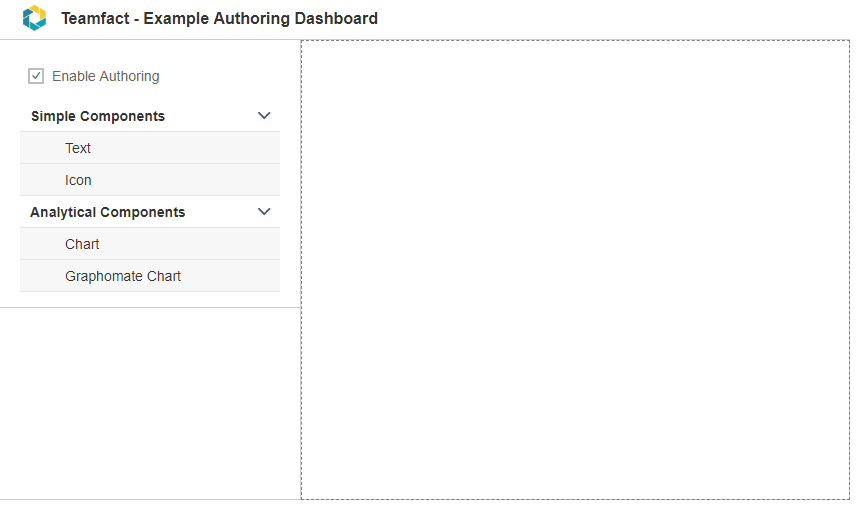856x509 pixels.
Task: Toggle authoring via the Enable Authoring label
Action: click(105, 76)
